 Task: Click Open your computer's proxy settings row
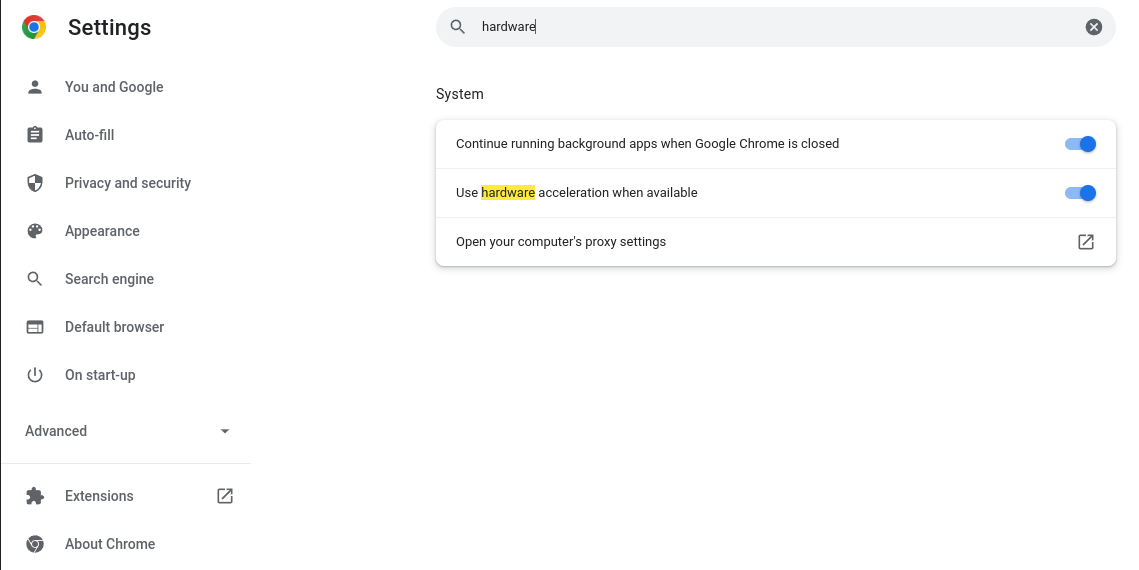coord(775,242)
